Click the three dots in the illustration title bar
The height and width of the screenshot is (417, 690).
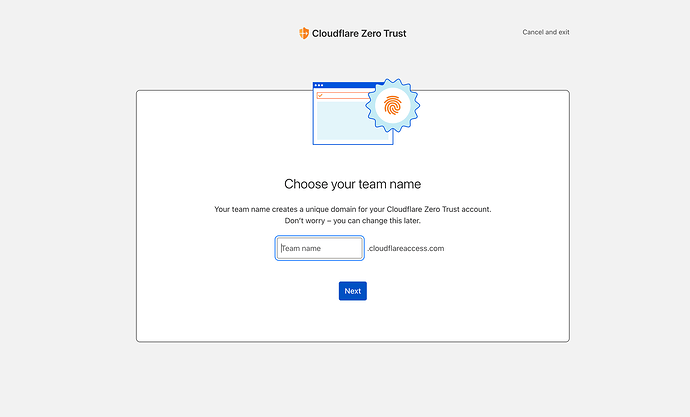click(x=319, y=85)
